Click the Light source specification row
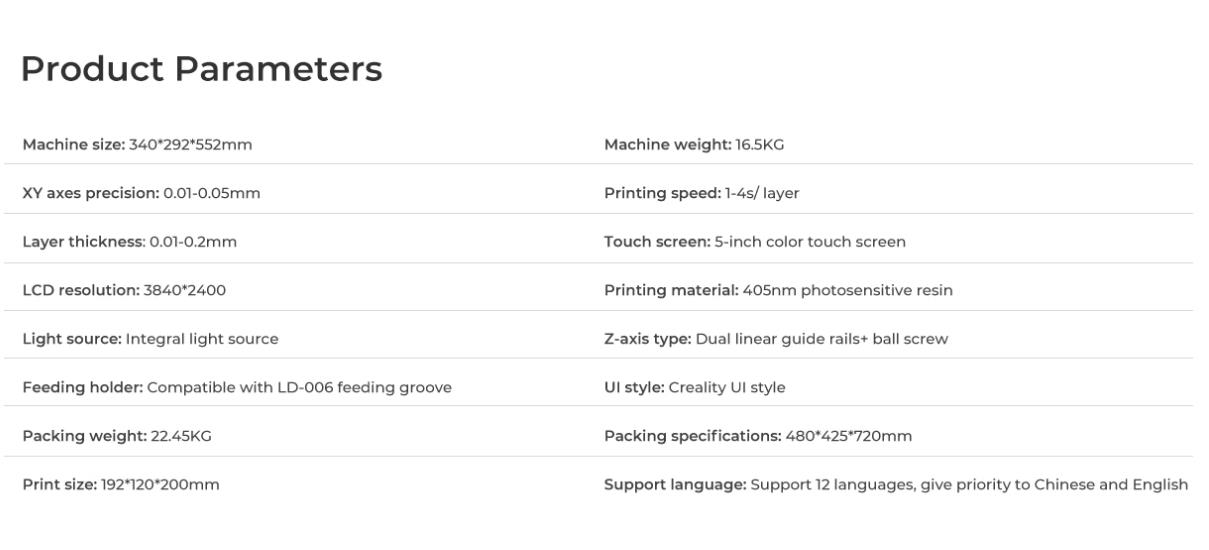 pyautogui.click(x=150, y=339)
